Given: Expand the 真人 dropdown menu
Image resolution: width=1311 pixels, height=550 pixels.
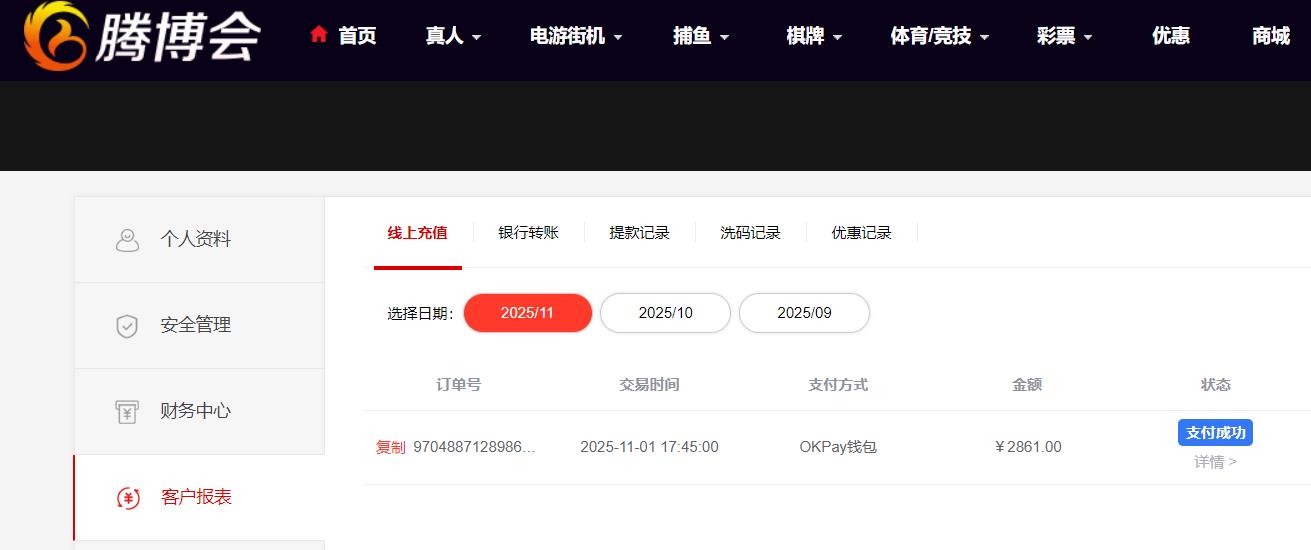Looking at the screenshot, I should (x=453, y=37).
